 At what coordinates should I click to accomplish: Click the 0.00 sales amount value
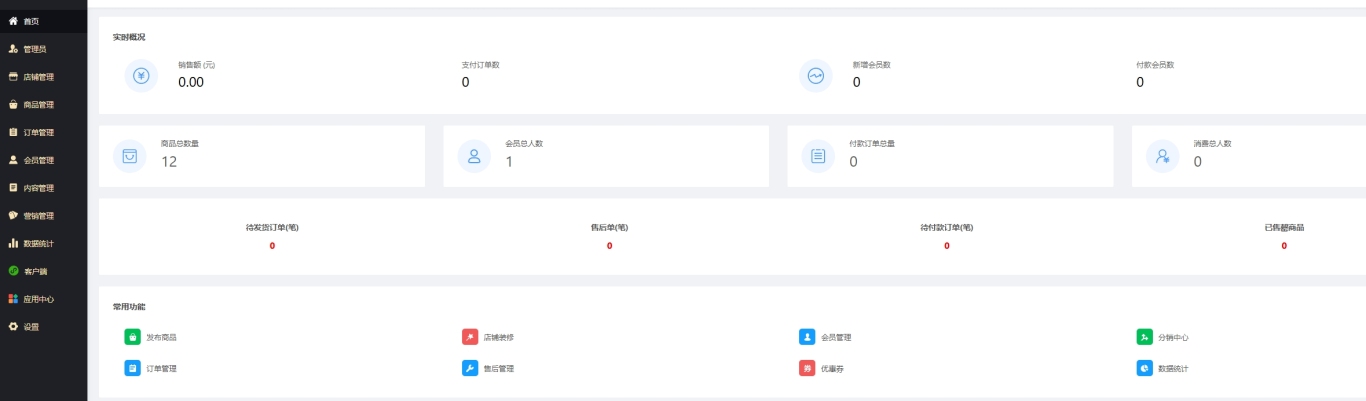coord(191,82)
